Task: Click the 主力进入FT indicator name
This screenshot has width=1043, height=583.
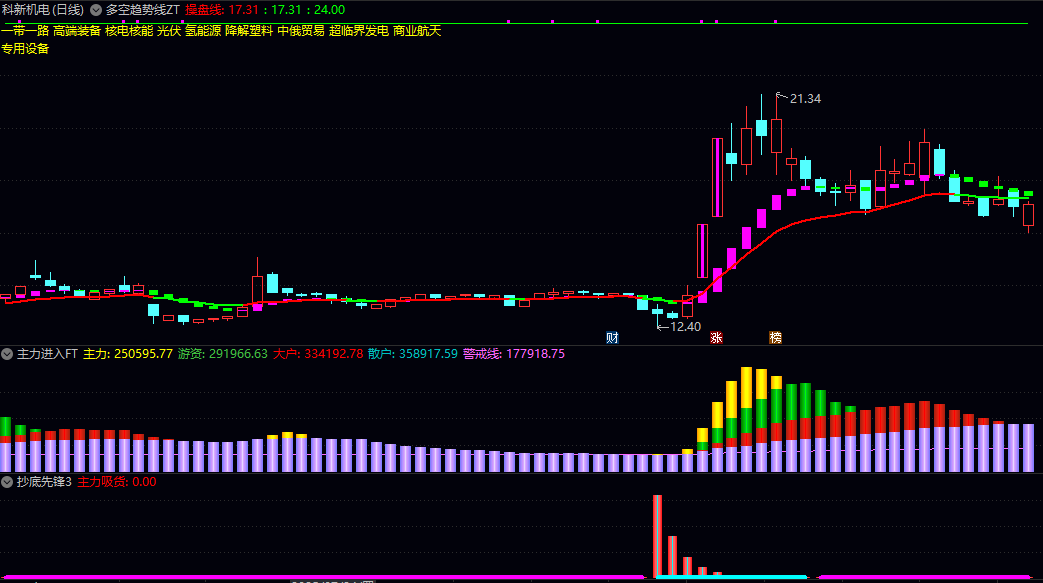Action: point(47,354)
